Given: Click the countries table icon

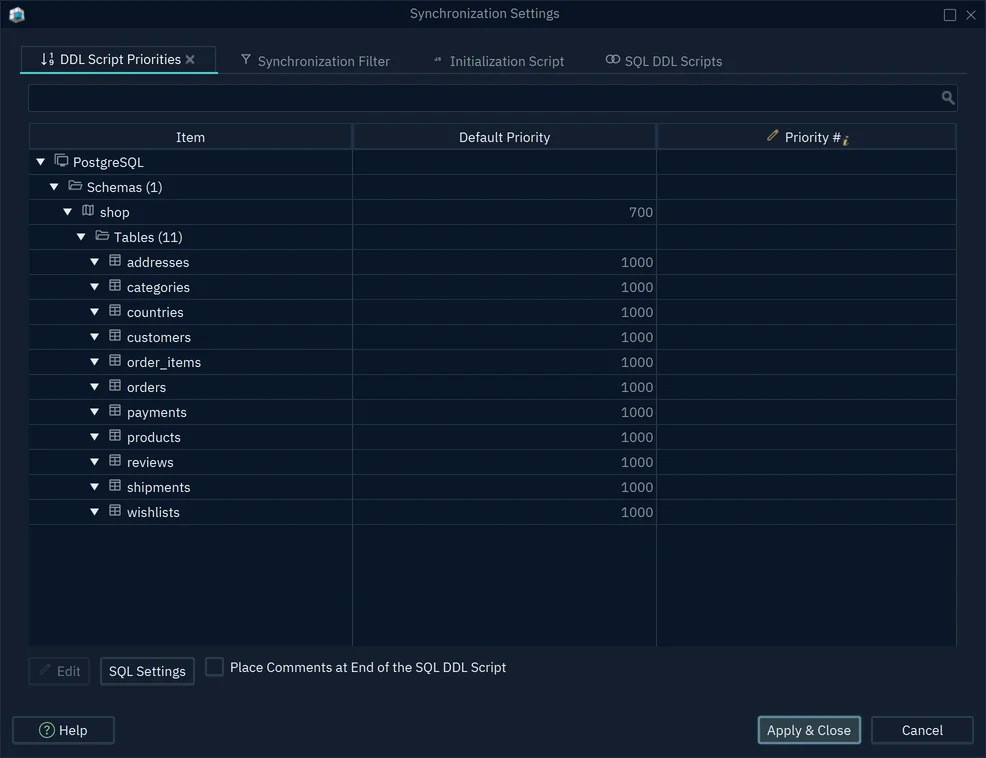Looking at the screenshot, I should tap(115, 311).
